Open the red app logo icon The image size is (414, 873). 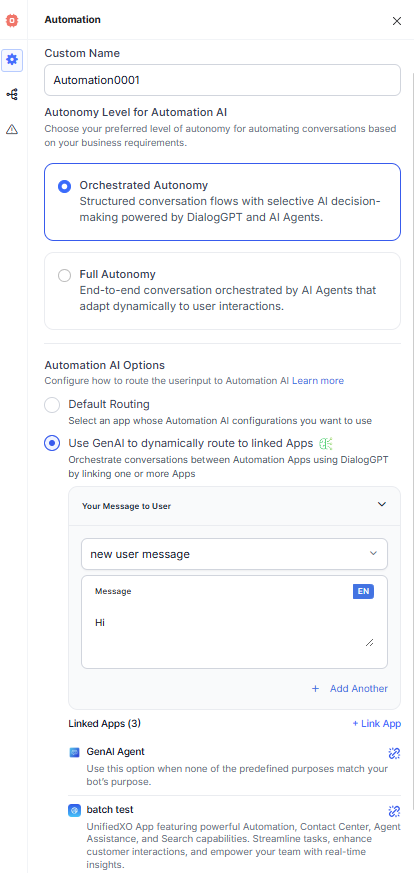coord(12,21)
